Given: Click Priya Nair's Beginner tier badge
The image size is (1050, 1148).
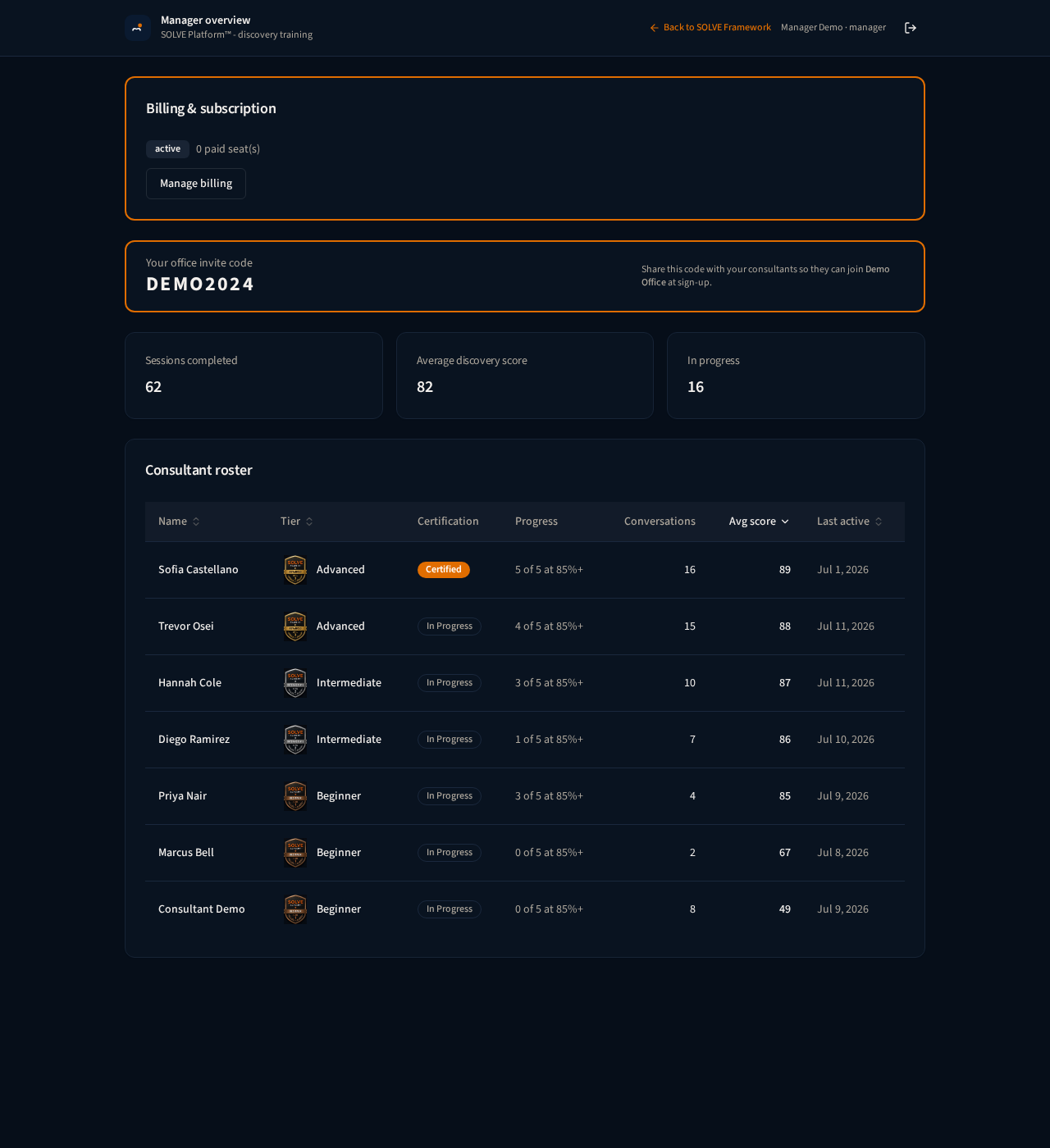Looking at the screenshot, I should click(295, 796).
